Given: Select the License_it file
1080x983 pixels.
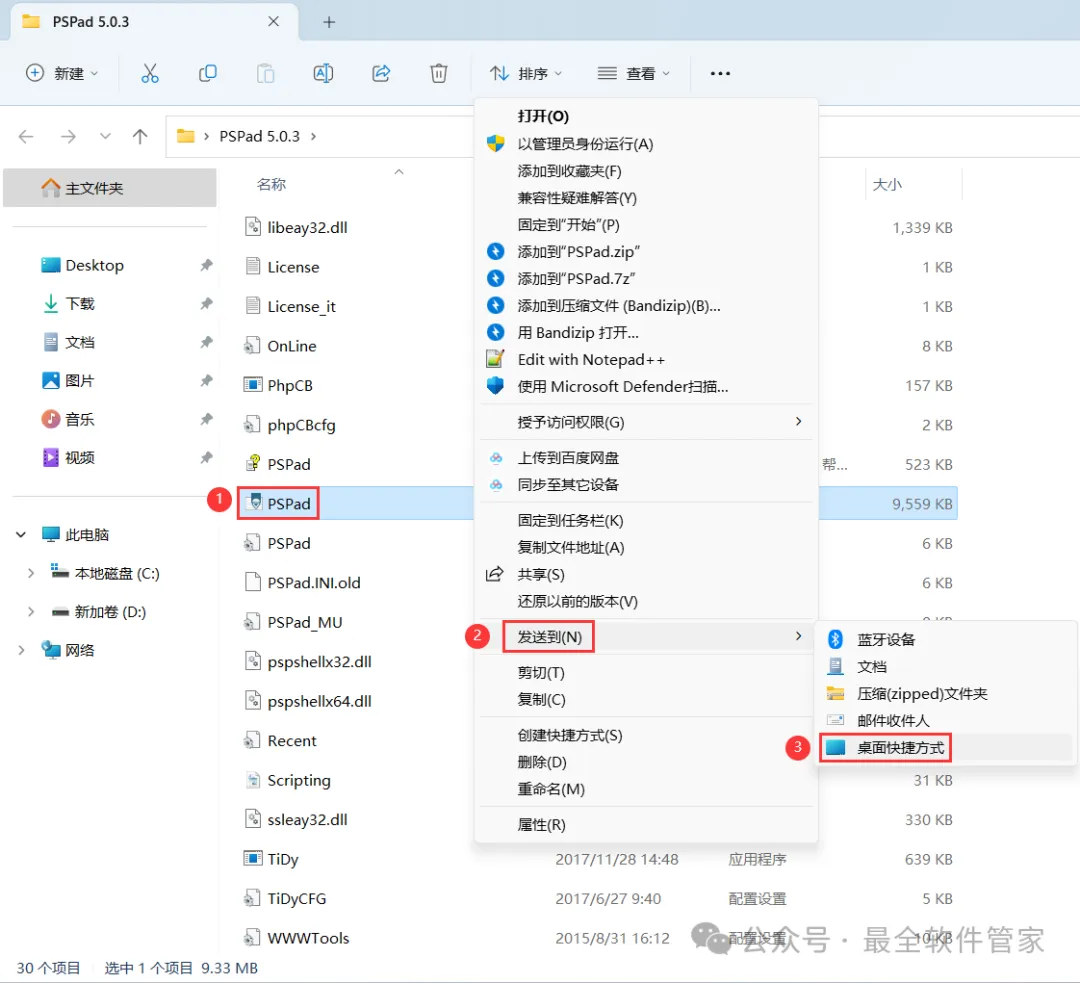Looking at the screenshot, I should pos(301,306).
